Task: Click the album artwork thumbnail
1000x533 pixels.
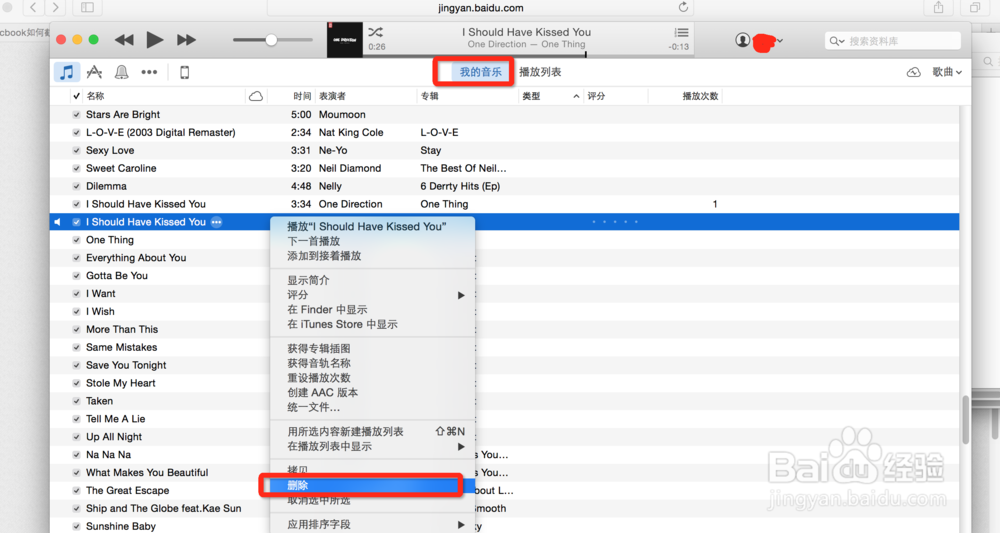Action: 345,40
